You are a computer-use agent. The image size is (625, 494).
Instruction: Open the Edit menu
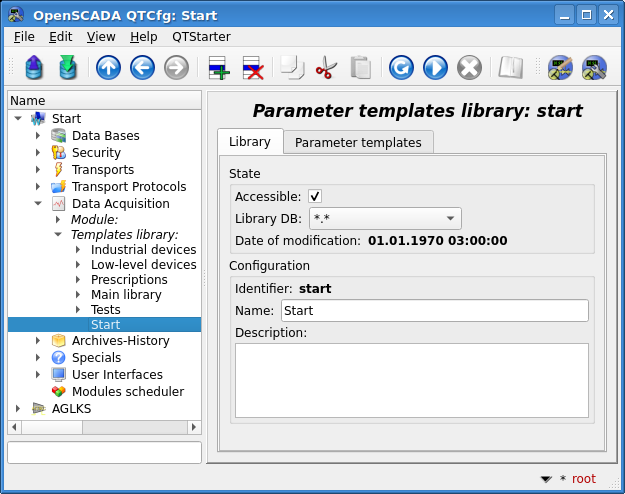[x=61, y=37]
